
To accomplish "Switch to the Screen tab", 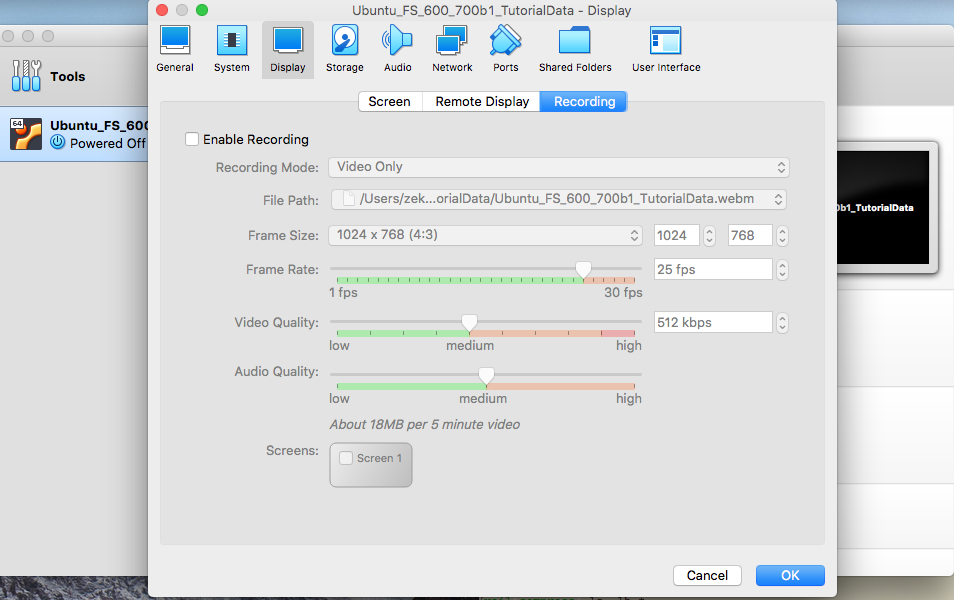I will tap(389, 101).
